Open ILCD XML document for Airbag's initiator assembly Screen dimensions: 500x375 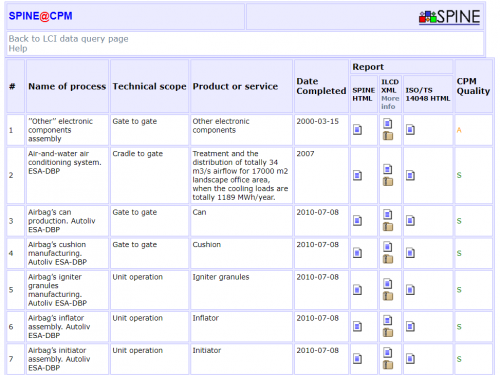(387, 352)
